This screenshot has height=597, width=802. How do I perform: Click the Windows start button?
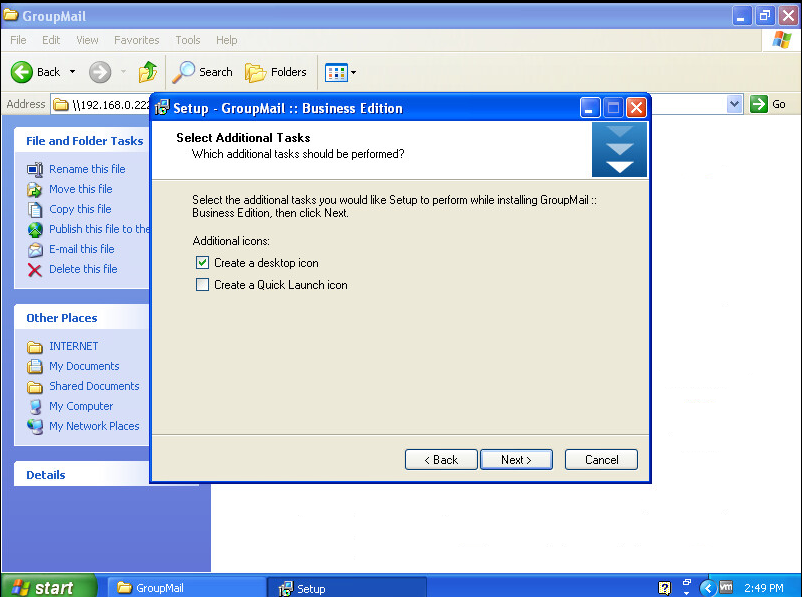48,587
